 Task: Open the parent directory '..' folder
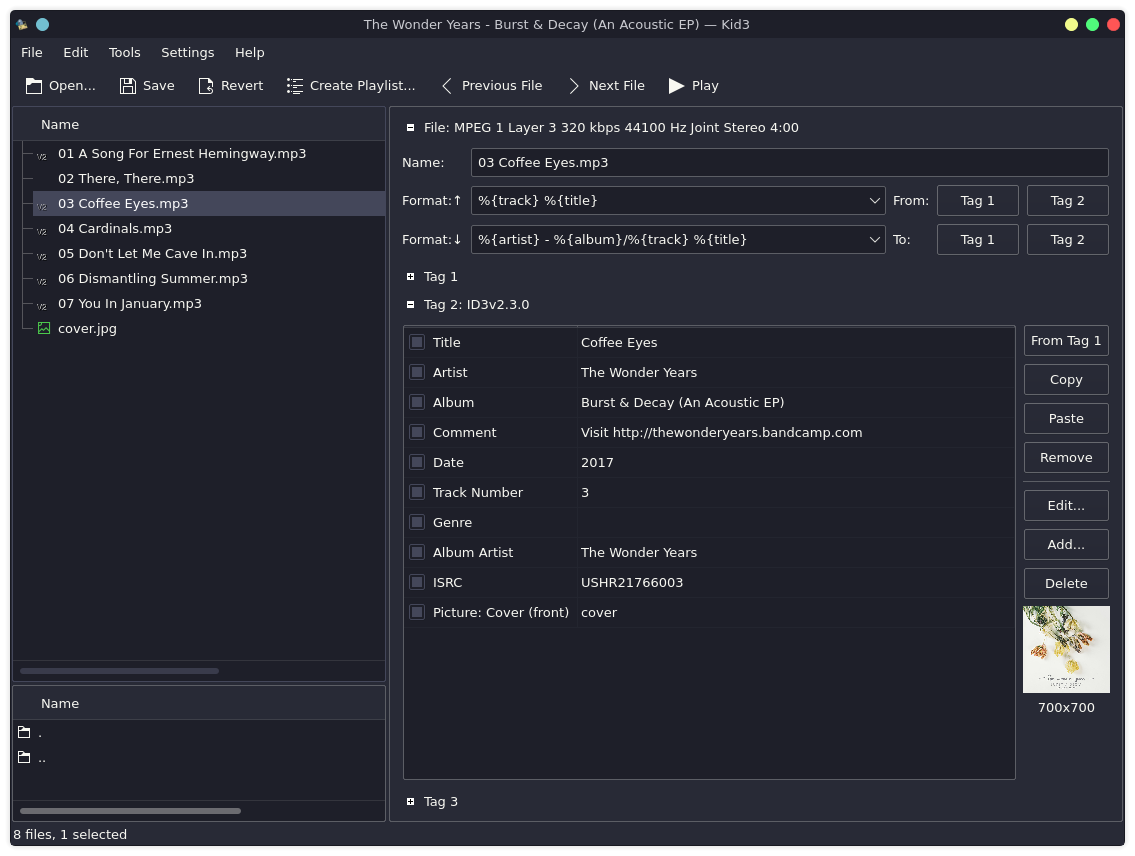24,758
